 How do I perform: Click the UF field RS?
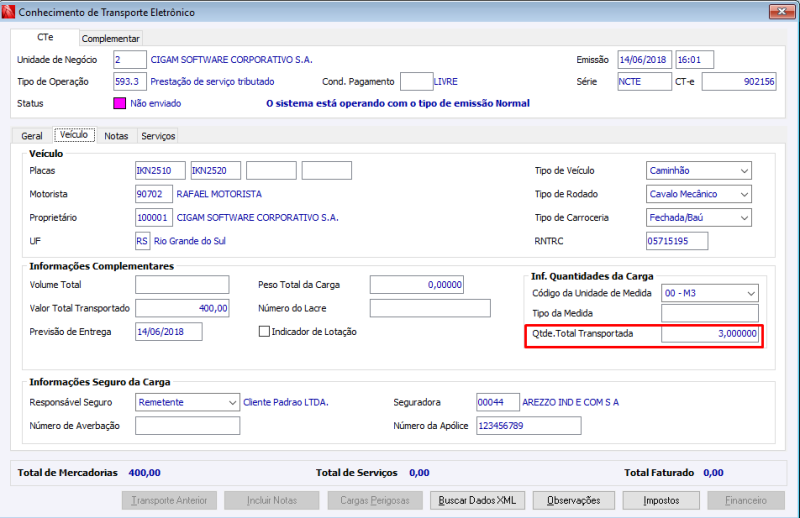[x=142, y=241]
